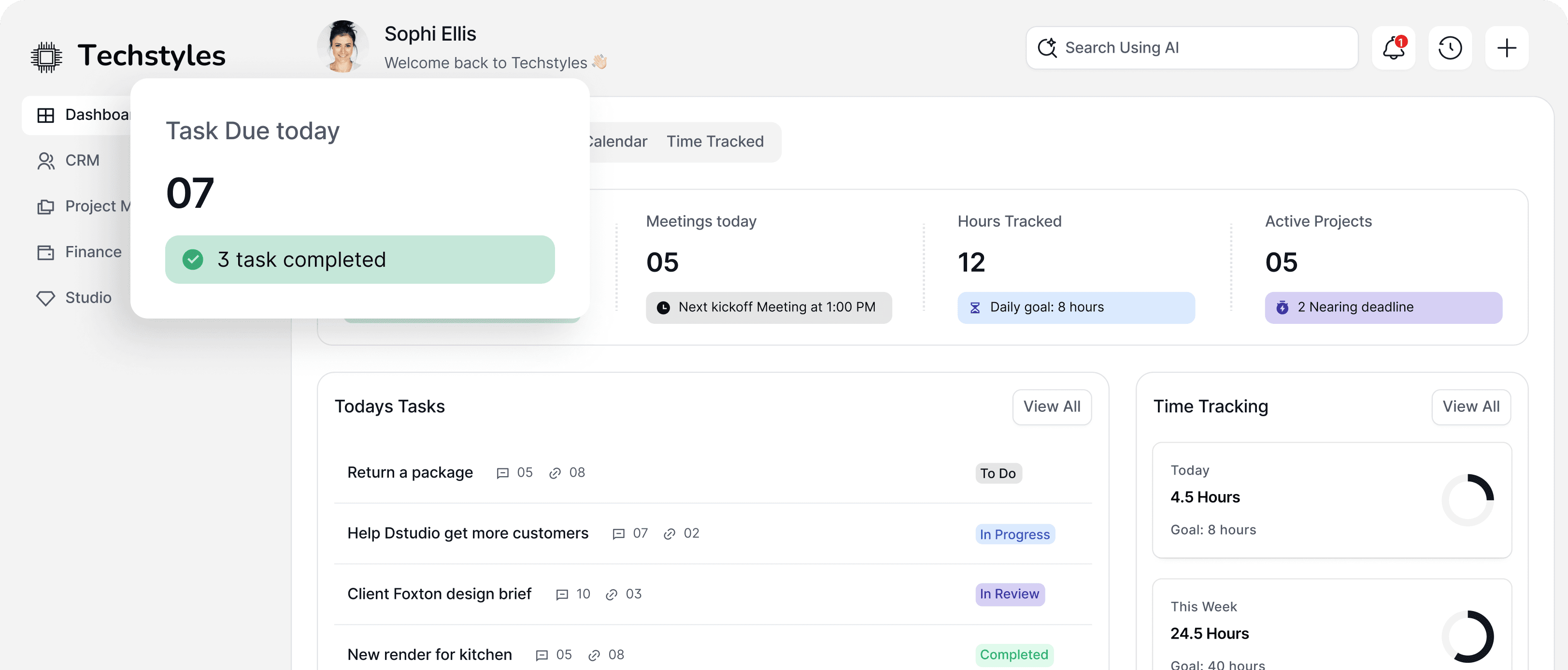The image size is (1568, 670).
Task: Click the green checkmark in task completed badge
Action: point(193,260)
